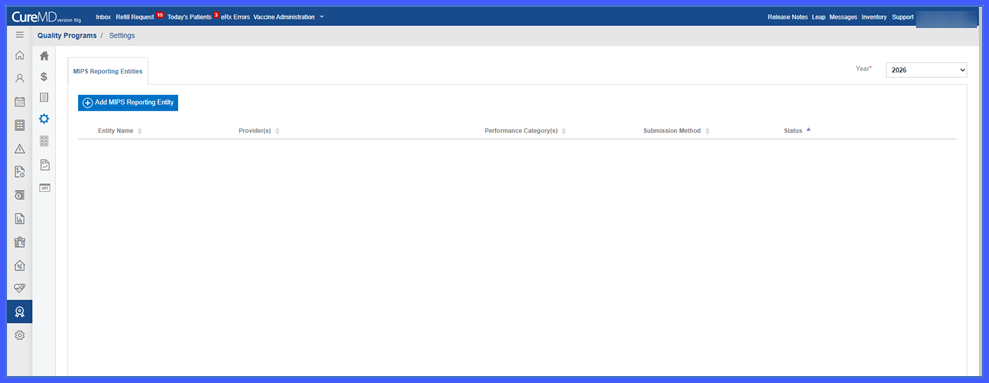989x383 pixels.
Task: Open the billing dollar box icon in main sidebar
Action: click(20, 195)
